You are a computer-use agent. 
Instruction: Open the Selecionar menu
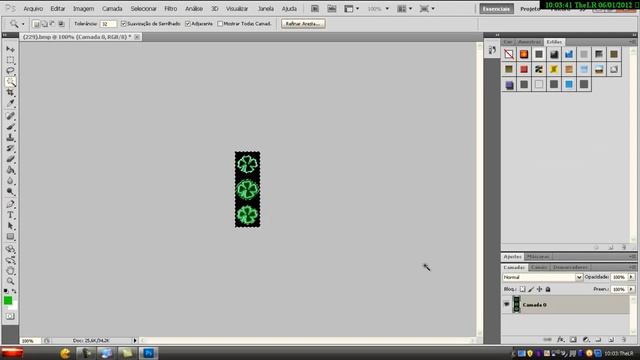(x=143, y=9)
